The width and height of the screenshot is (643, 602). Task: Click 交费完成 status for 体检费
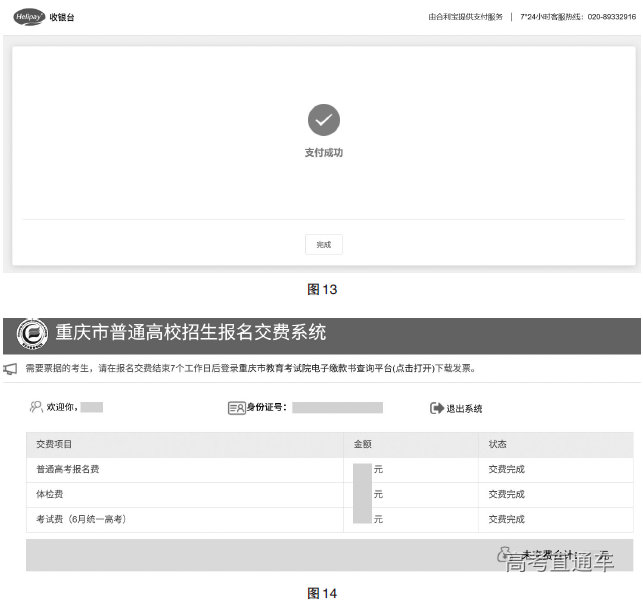click(506, 495)
